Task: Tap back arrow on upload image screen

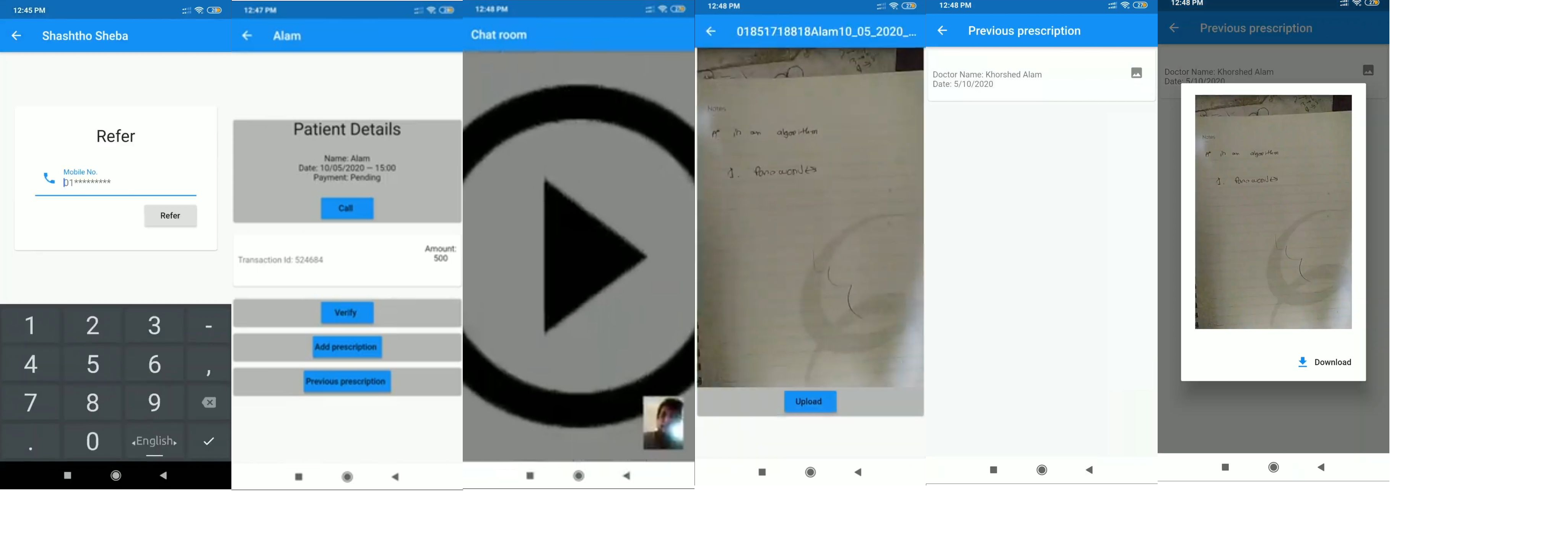Action: 711,32
